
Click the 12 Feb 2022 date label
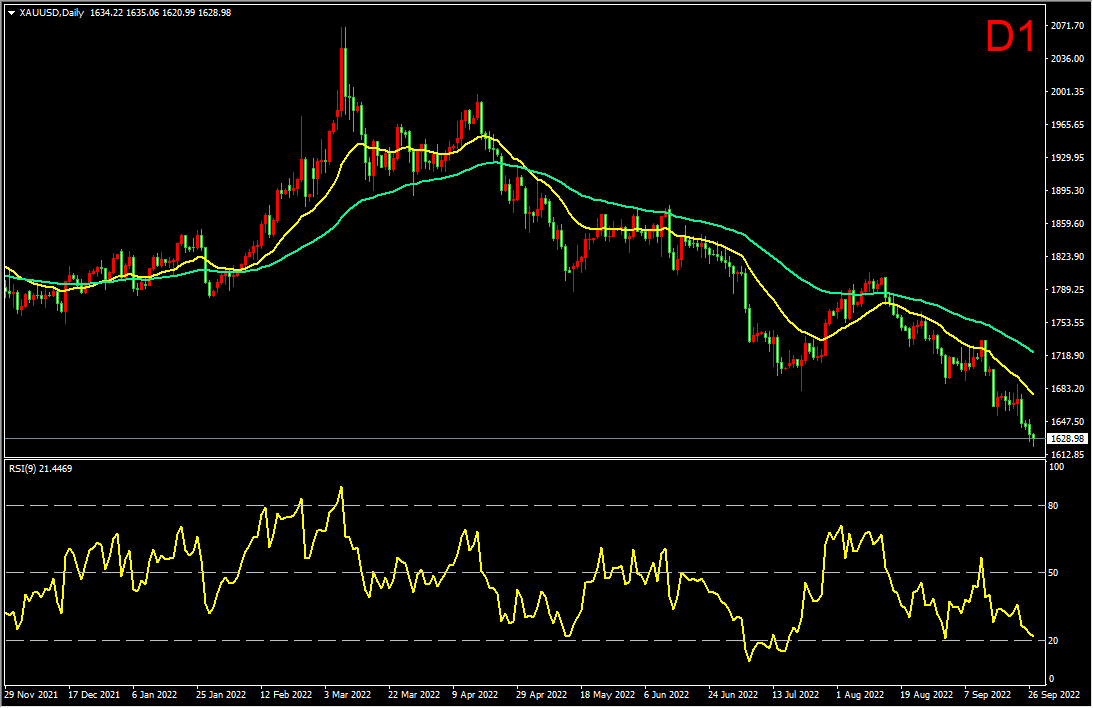pos(286,695)
